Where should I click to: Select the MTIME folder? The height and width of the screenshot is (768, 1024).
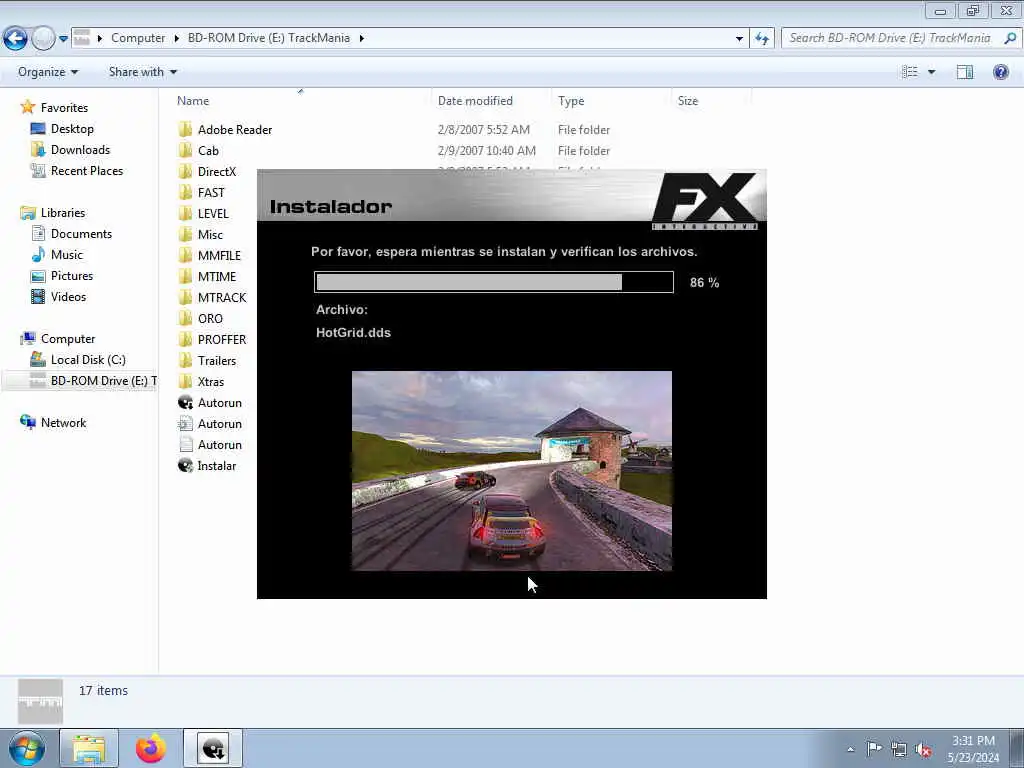pos(217,276)
